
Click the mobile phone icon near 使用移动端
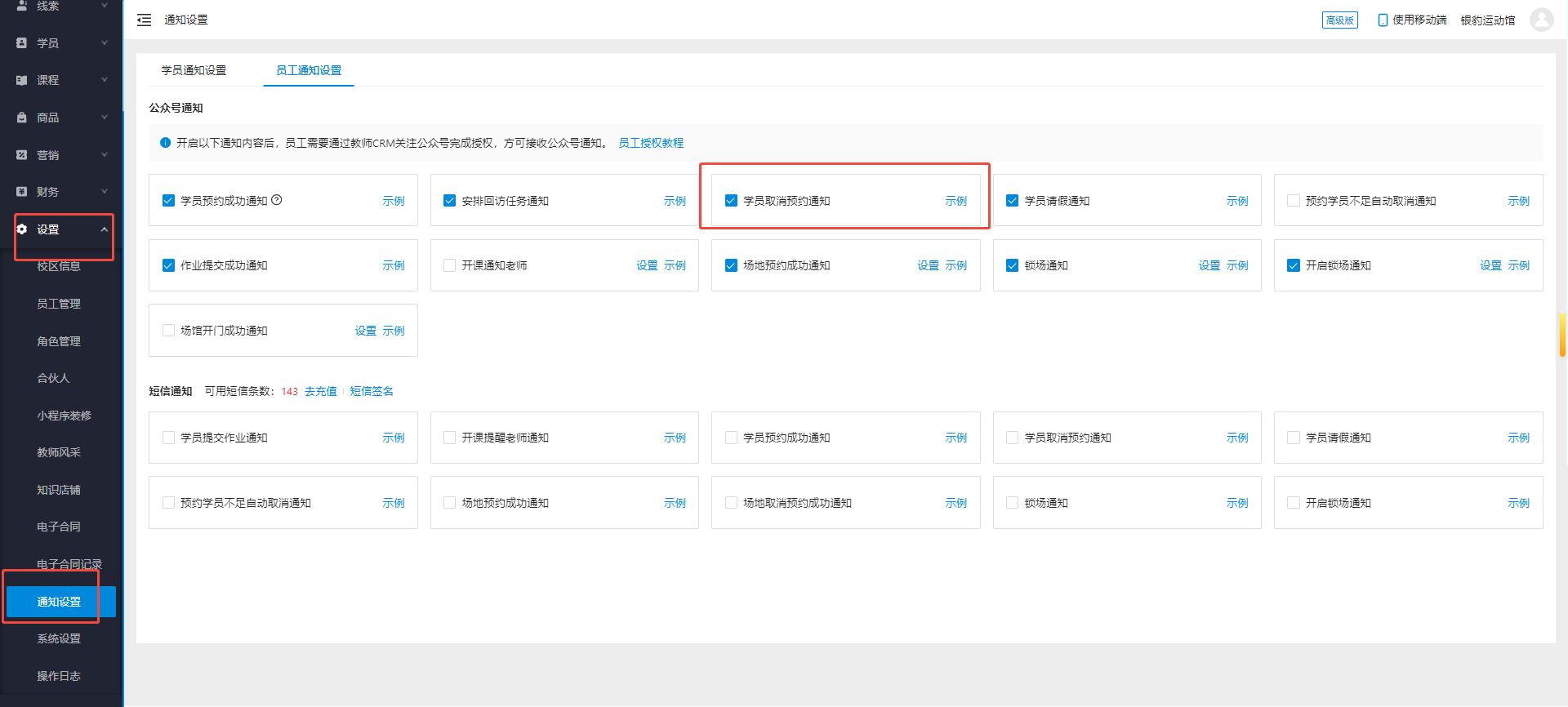tap(1383, 20)
